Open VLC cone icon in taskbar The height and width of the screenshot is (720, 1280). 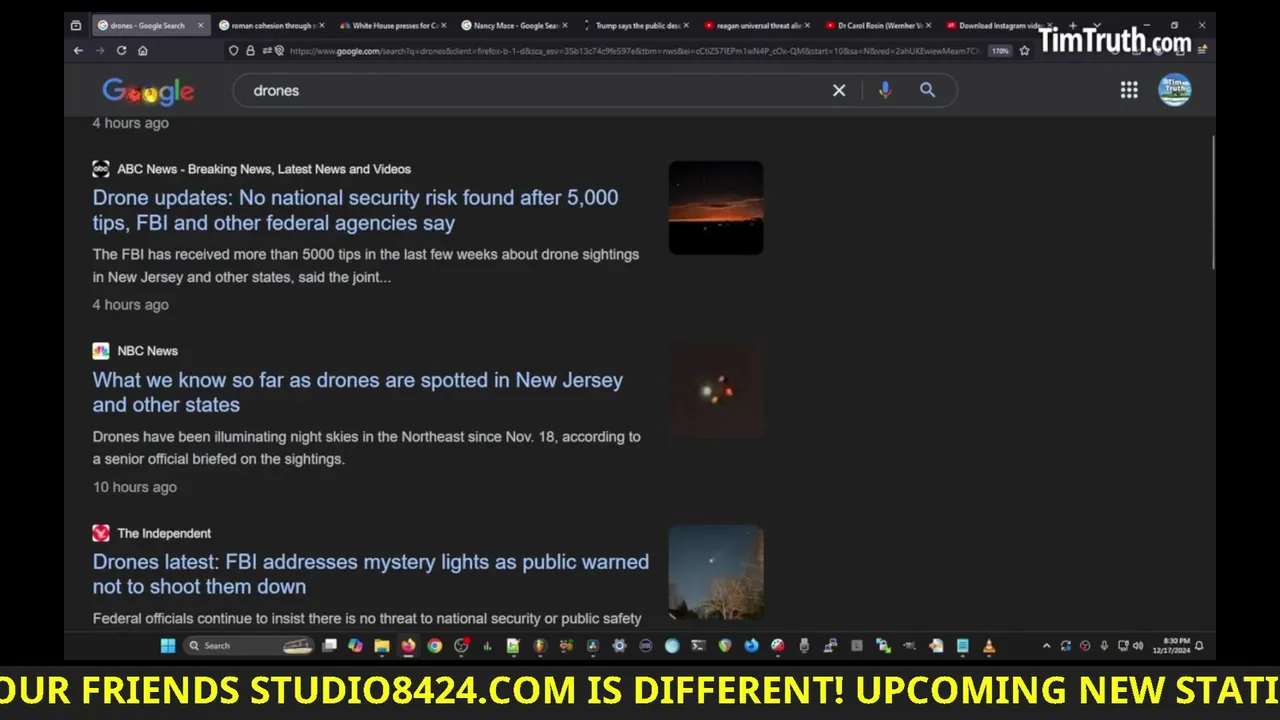988,646
